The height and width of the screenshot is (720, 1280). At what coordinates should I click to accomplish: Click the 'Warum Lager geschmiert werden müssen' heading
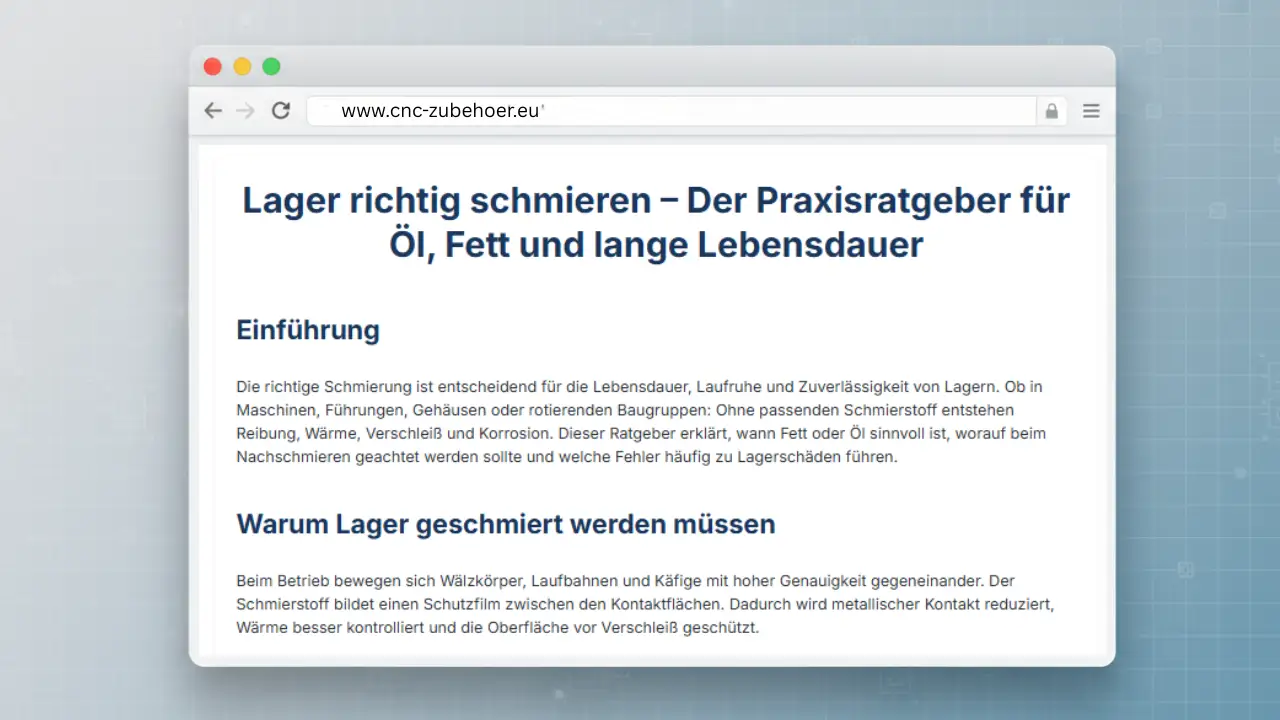pos(506,524)
